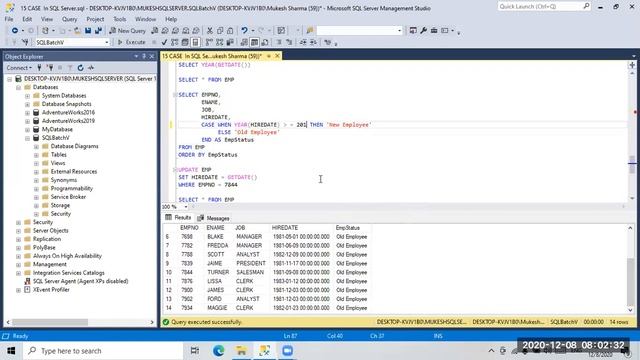Click the HIREDATE column header in results
This screenshot has height=360, width=640.
point(285,228)
